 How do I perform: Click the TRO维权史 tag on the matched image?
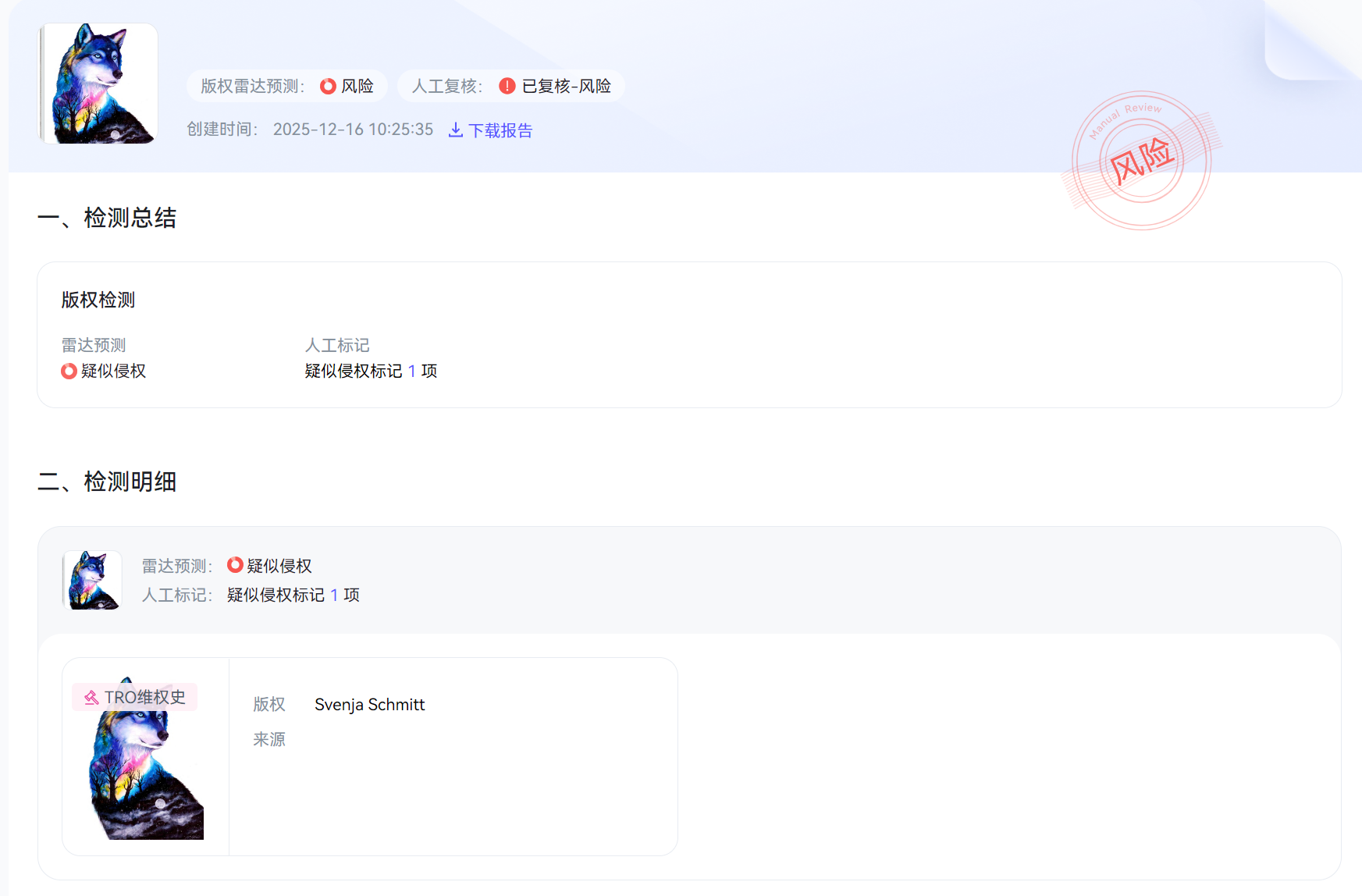tap(134, 697)
